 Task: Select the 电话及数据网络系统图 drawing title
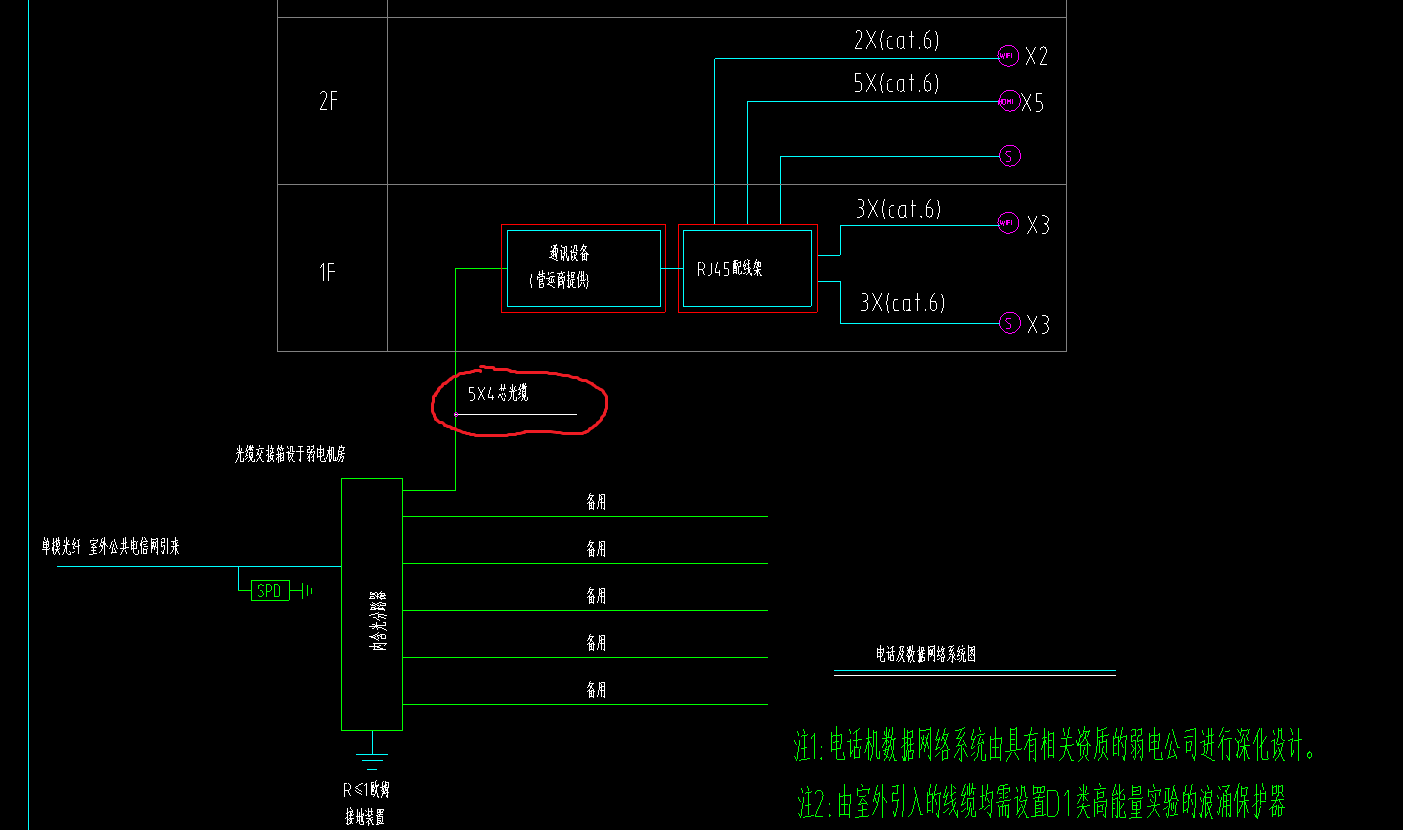tap(926, 654)
